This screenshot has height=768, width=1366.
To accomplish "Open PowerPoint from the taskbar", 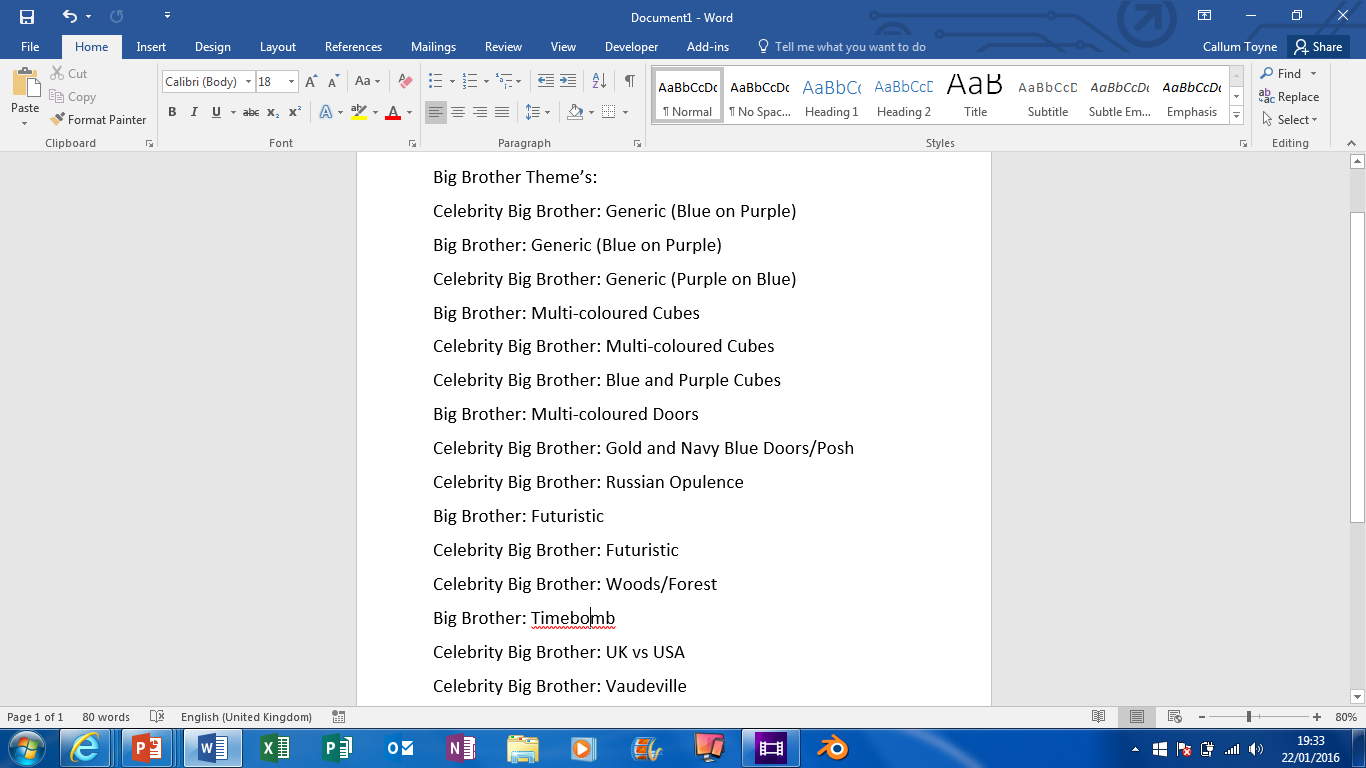I will click(x=148, y=748).
